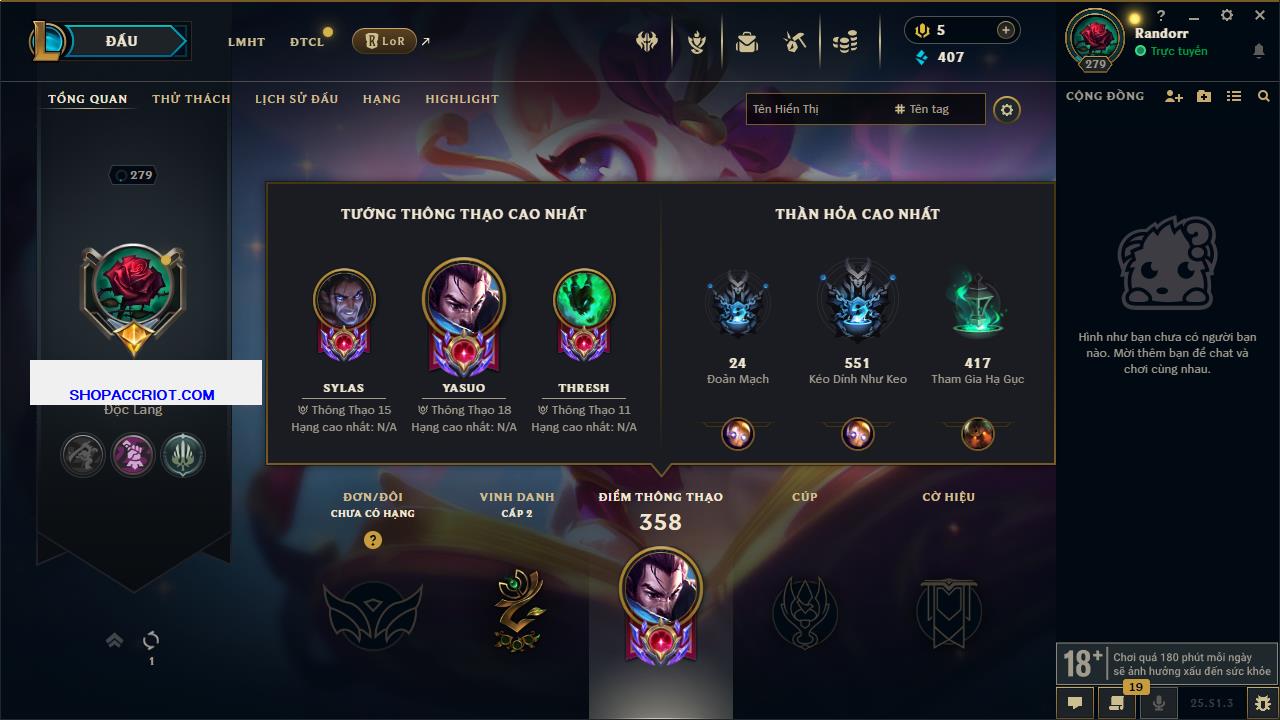Open the chat bubble icon
The image size is (1280, 720).
(1075, 703)
